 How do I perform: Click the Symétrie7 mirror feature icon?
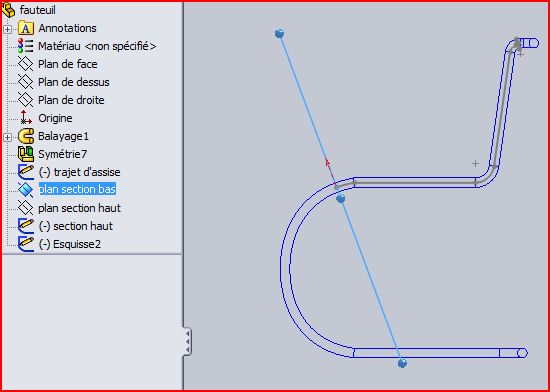pyautogui.click(x=26, y=154)
